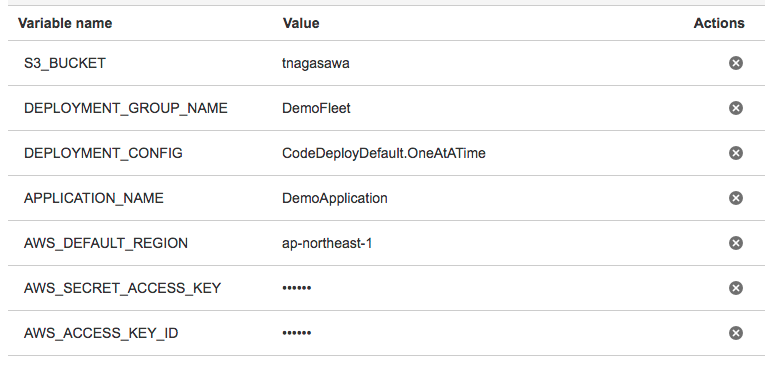Click the masked secret access key value
777x365 pixels.
(296, 288)
